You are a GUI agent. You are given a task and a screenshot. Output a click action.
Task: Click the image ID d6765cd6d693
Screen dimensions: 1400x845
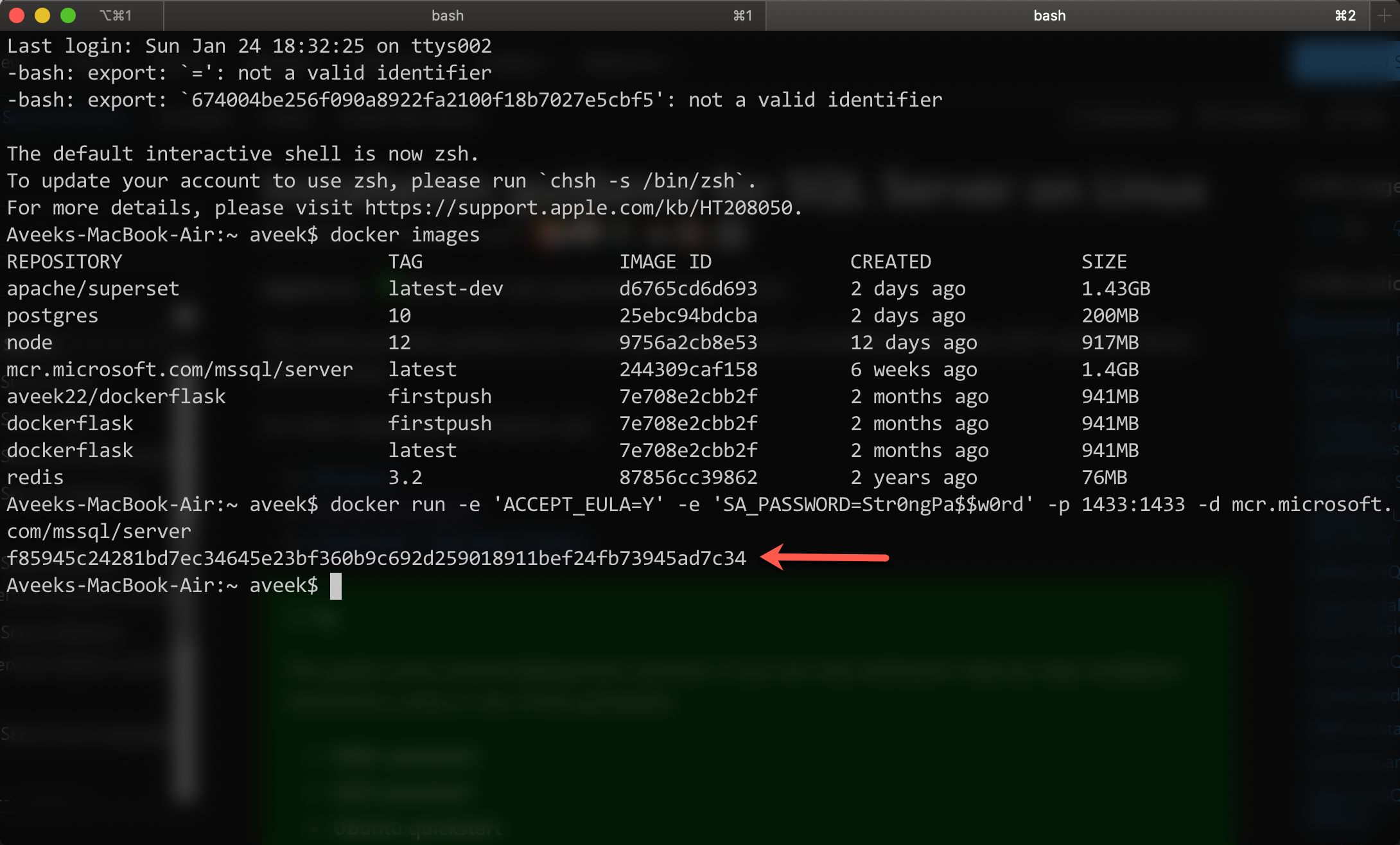tap(688, 289)
